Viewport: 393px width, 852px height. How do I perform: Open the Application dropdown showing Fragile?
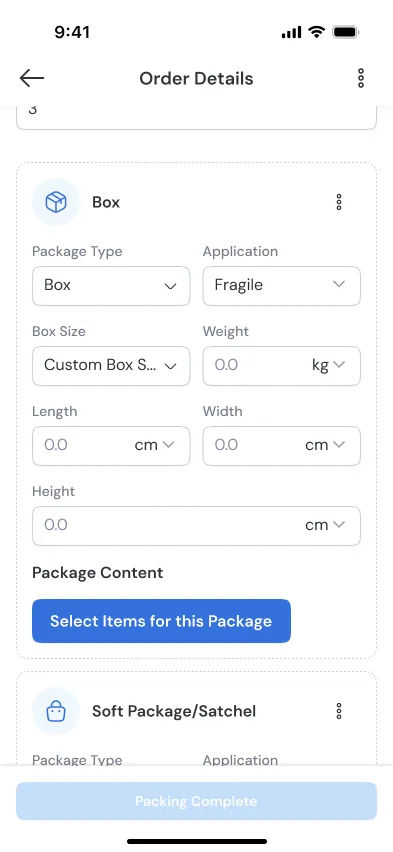pyautogui.click(x=282, y=285)
